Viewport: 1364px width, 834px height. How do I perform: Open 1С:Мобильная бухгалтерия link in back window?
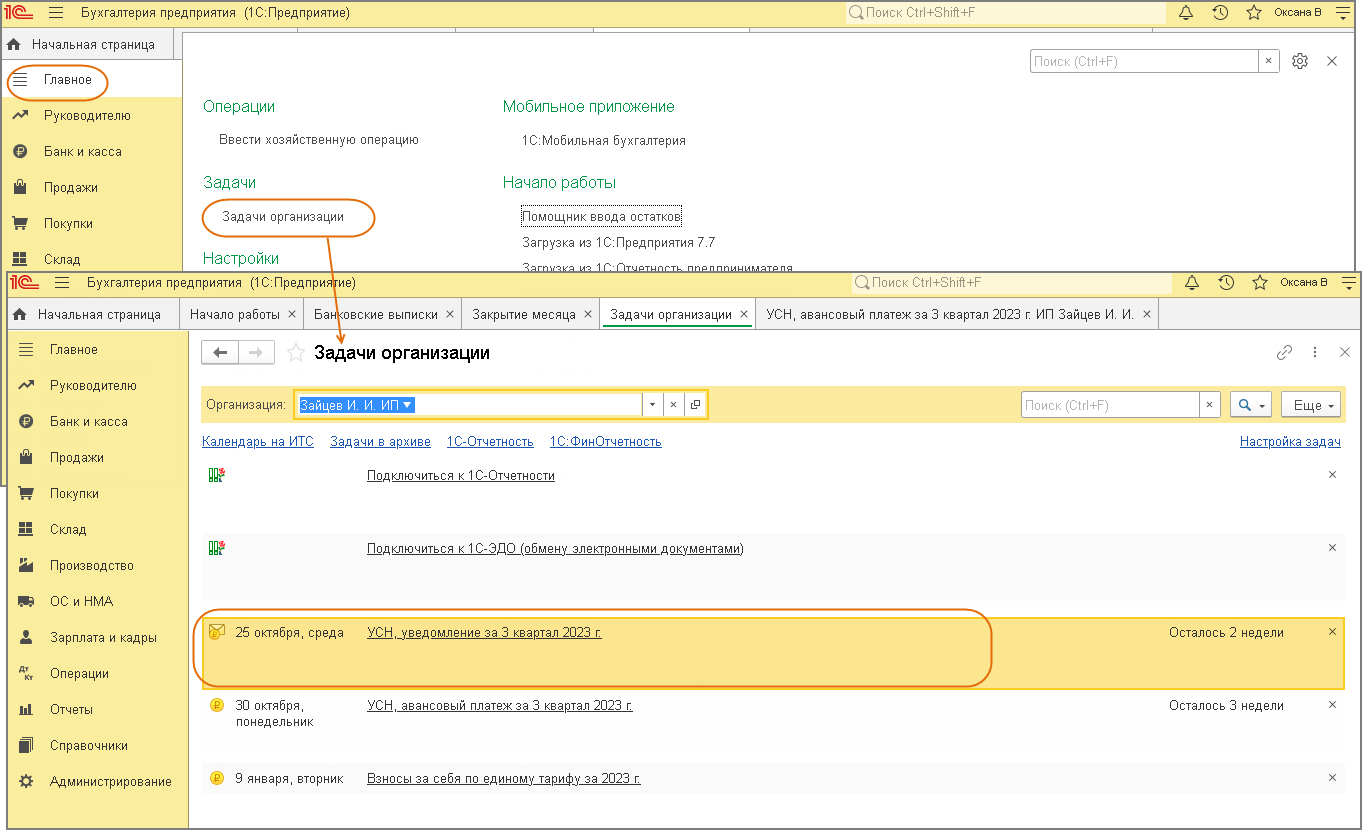(x=604, y=141)
